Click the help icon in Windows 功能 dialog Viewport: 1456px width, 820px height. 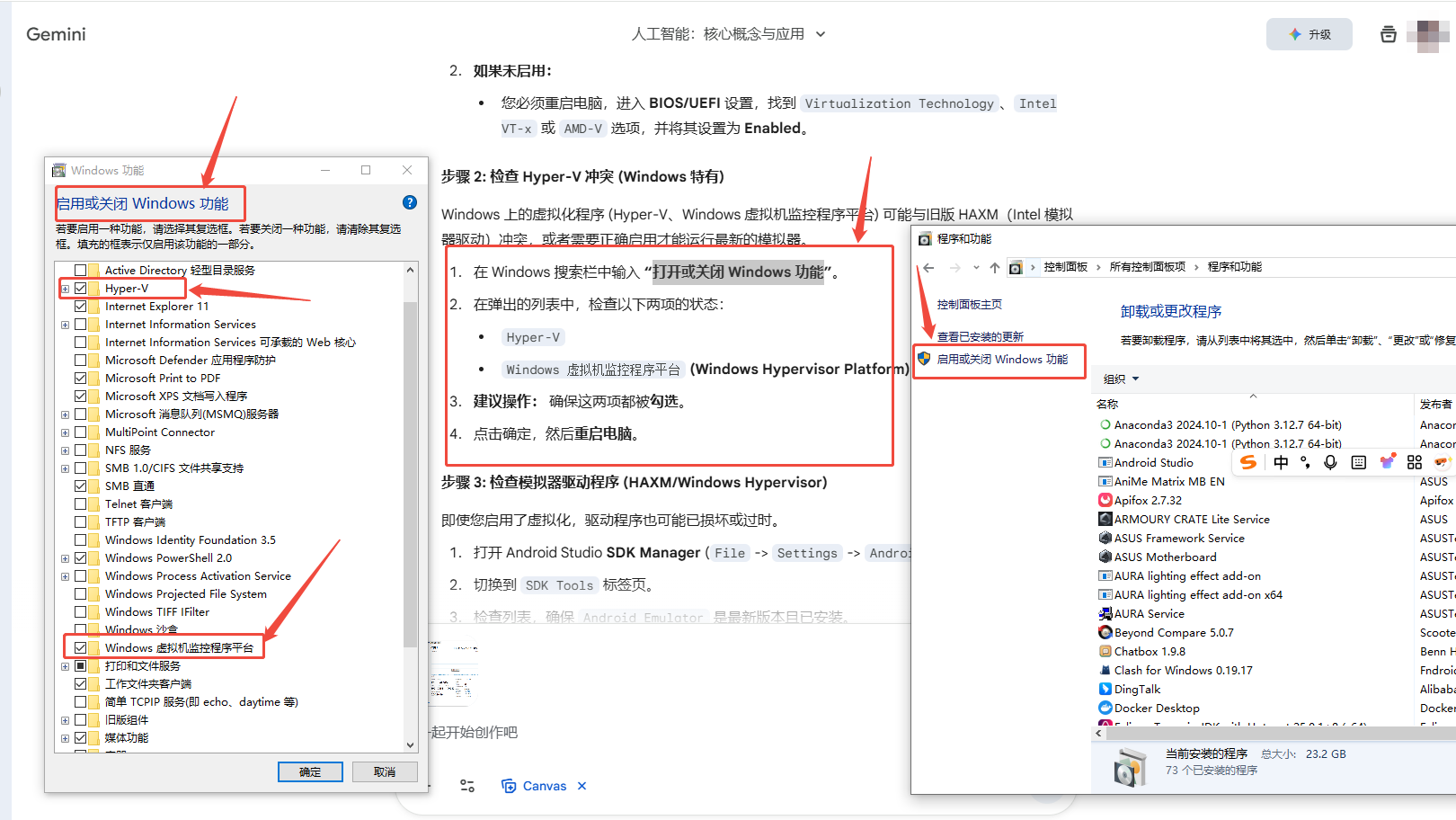tap(410, 202)
